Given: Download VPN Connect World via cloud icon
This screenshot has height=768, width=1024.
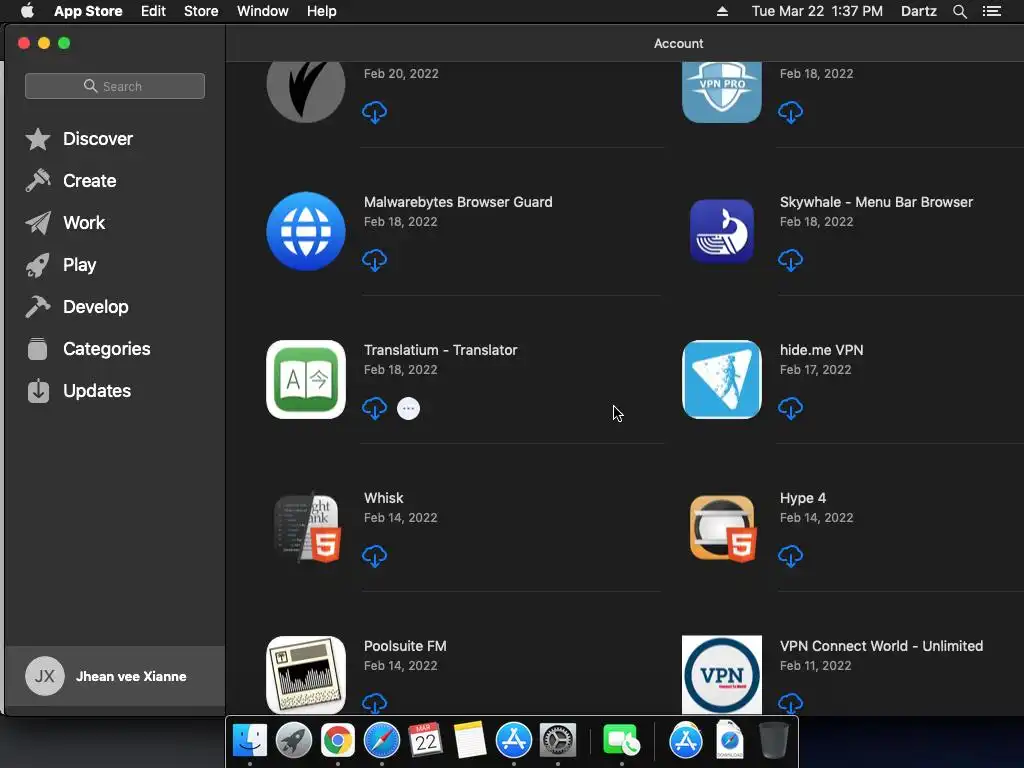Looking at the screenshot, I should (790, 703).
